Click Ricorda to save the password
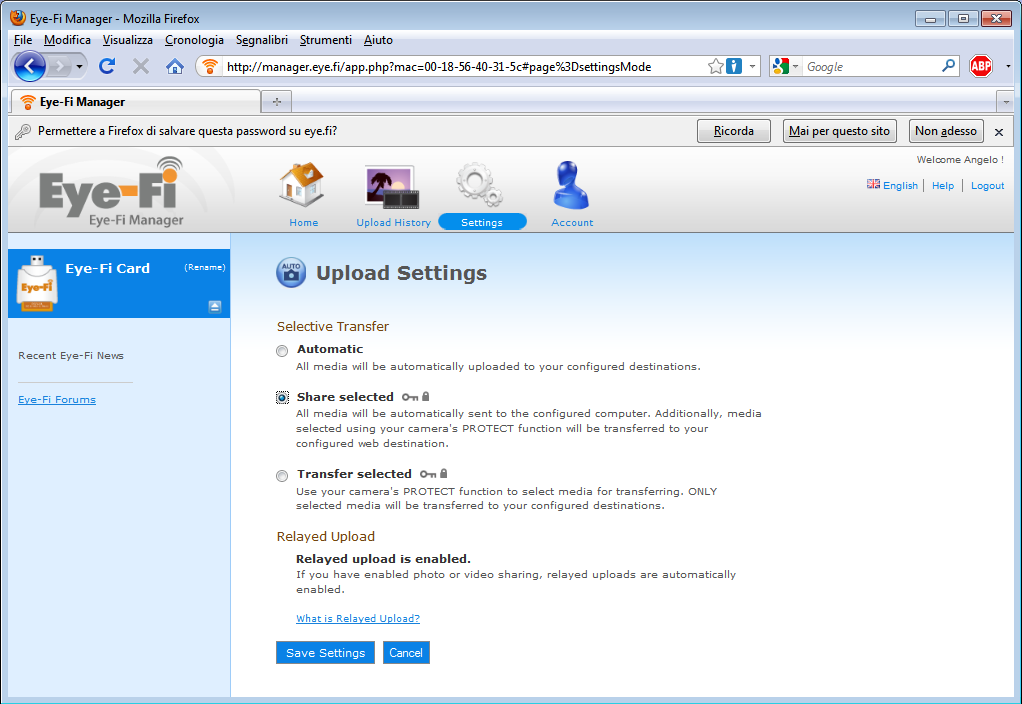The image size is (1022, 704). coord(734,131)
